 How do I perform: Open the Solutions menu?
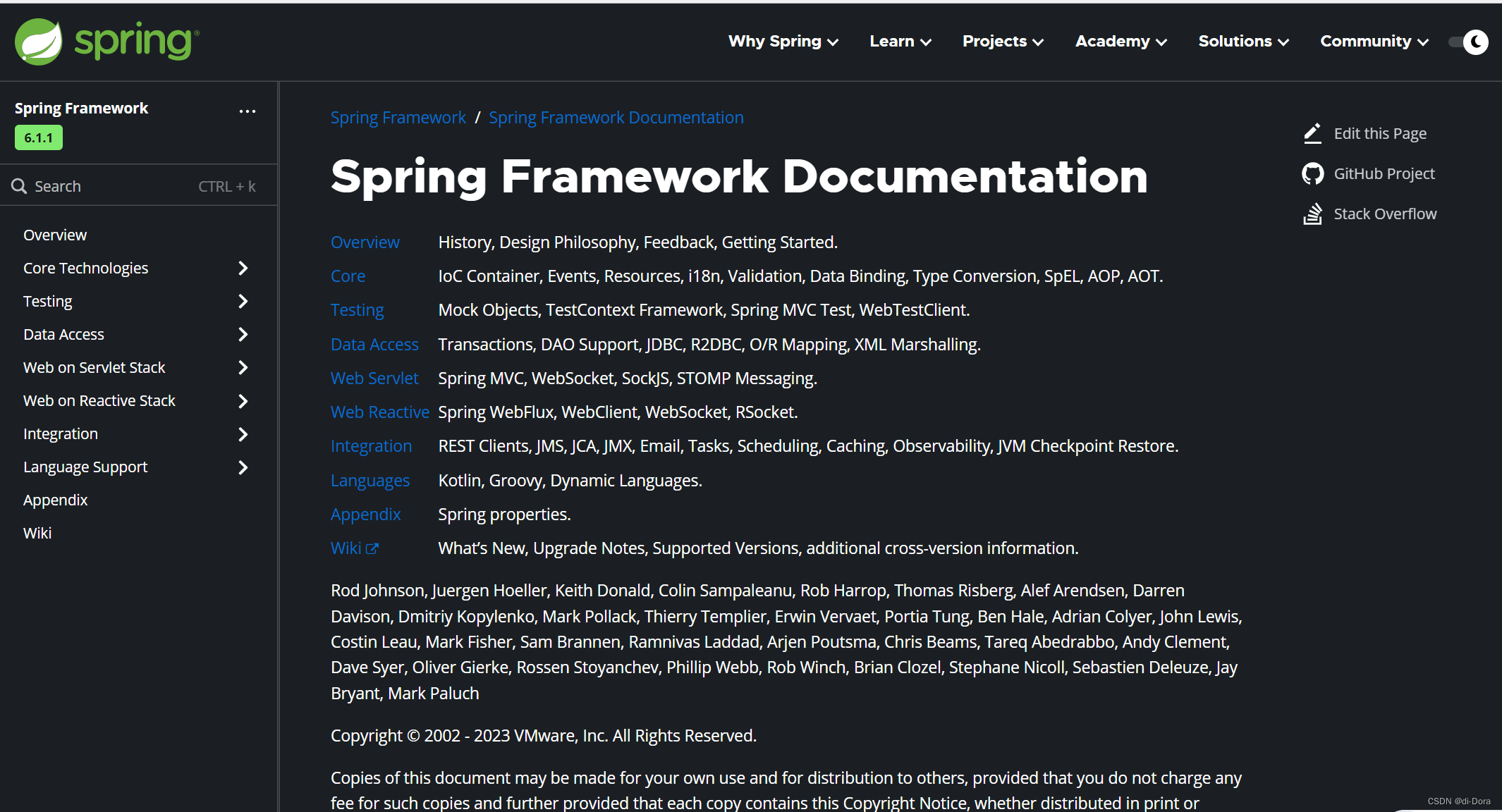(x=1244, y=41)
